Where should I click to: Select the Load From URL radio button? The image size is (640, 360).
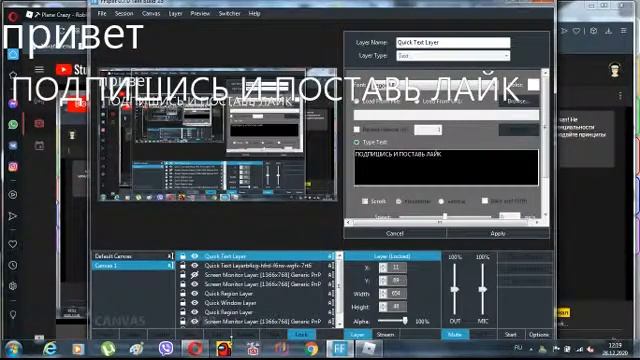417,101
